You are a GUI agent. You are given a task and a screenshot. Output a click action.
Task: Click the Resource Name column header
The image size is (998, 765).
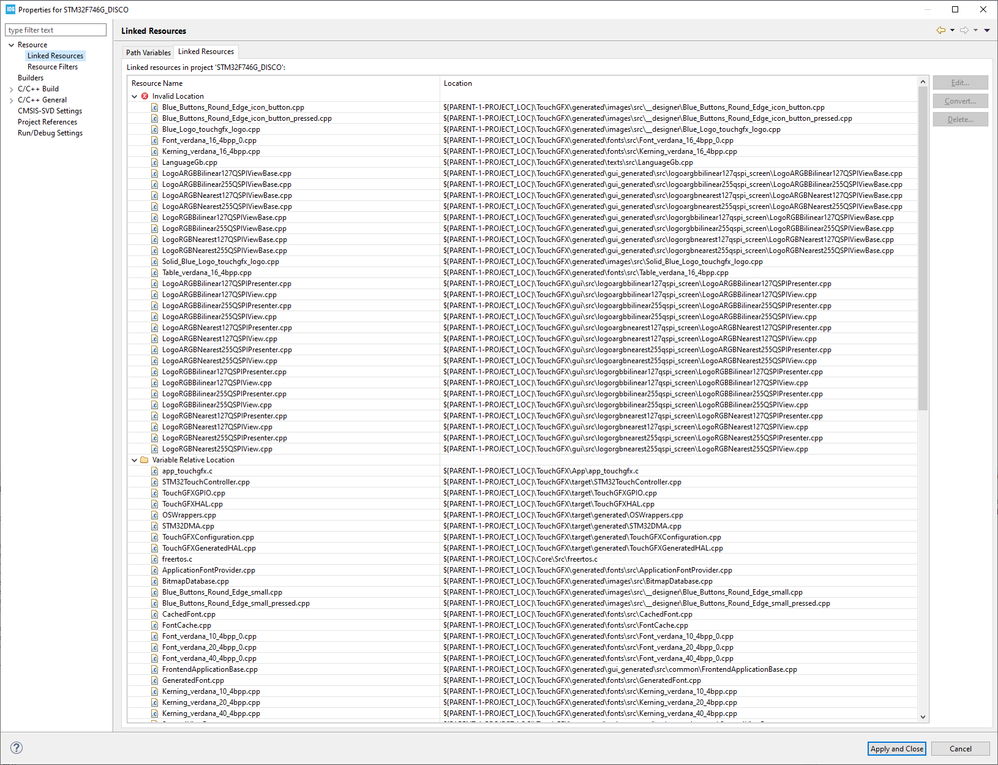[284, 83]
